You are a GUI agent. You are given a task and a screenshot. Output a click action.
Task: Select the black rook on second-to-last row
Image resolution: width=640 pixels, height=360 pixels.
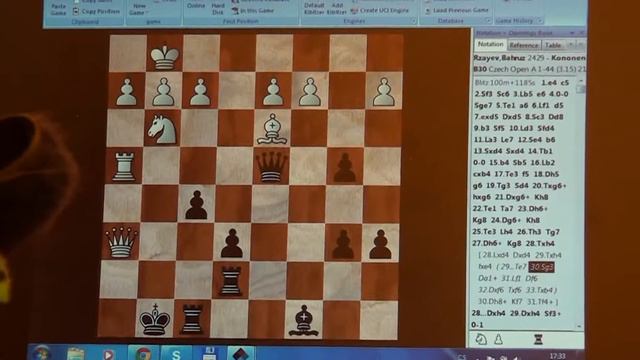click(x=231, y=281)
